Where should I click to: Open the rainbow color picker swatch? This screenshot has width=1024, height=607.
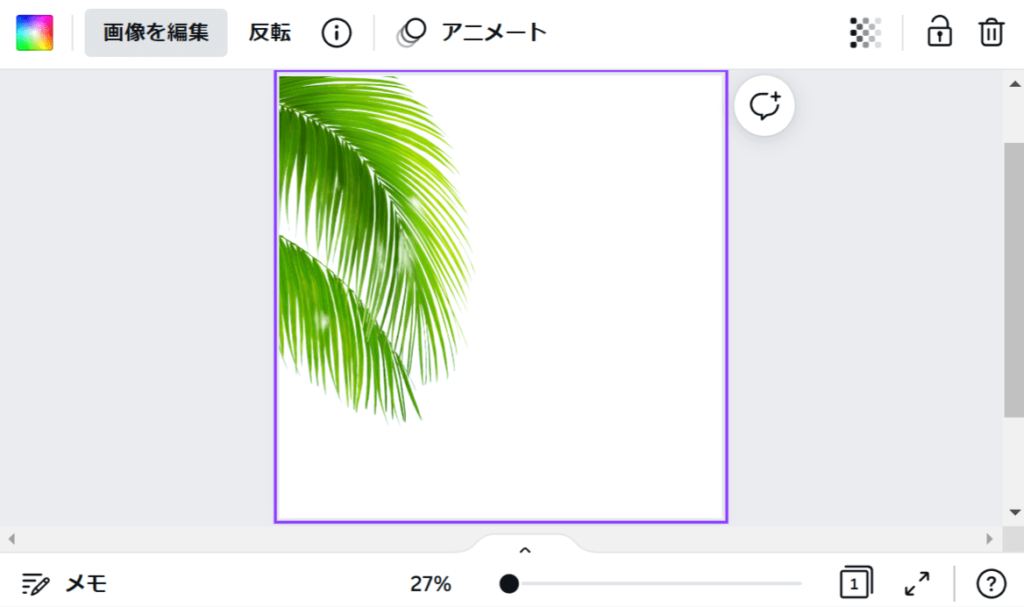35,33
